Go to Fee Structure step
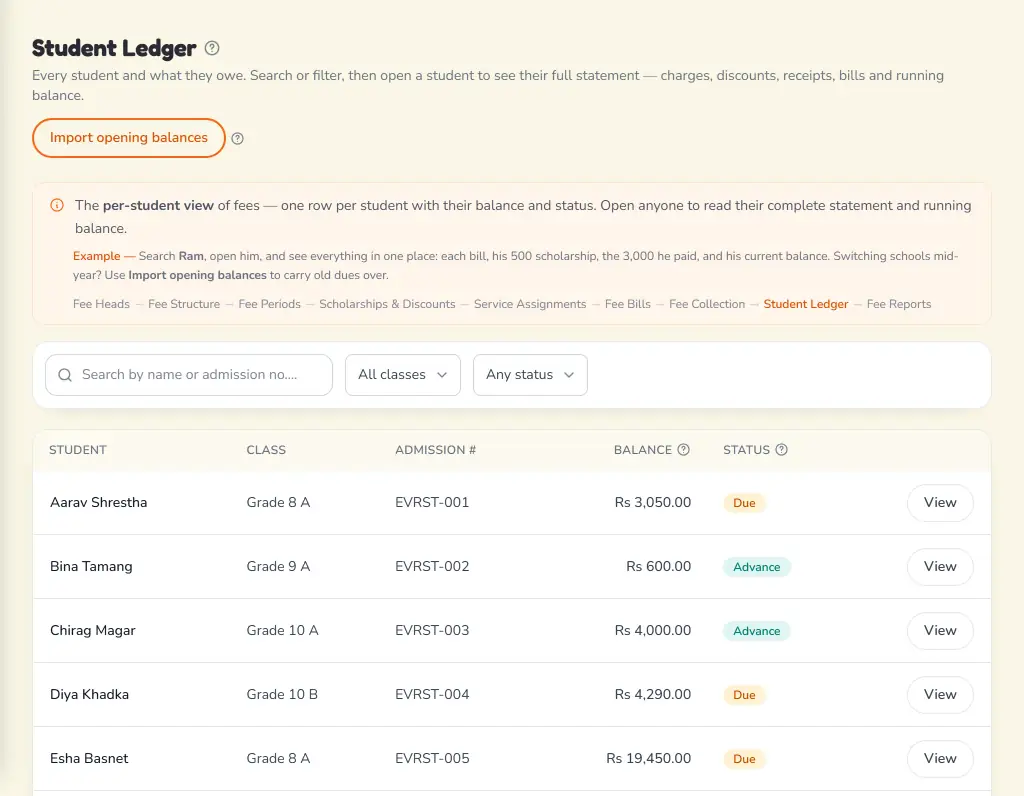This screenshot has height=796, width=1024. point(184,304)
